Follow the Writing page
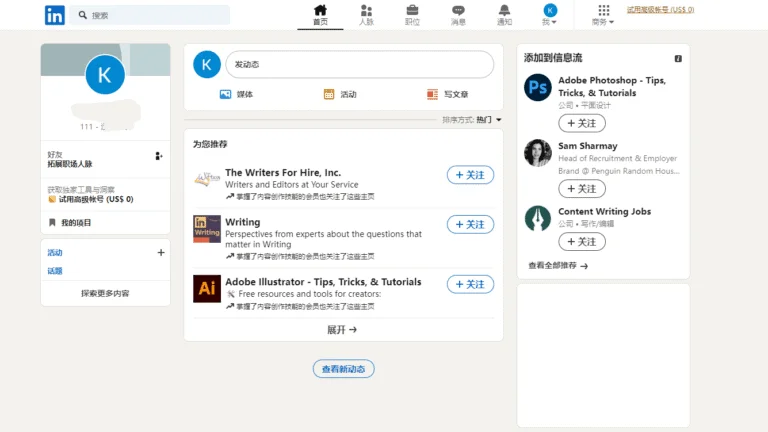768x432 pixels. click(x=470, y=224)
